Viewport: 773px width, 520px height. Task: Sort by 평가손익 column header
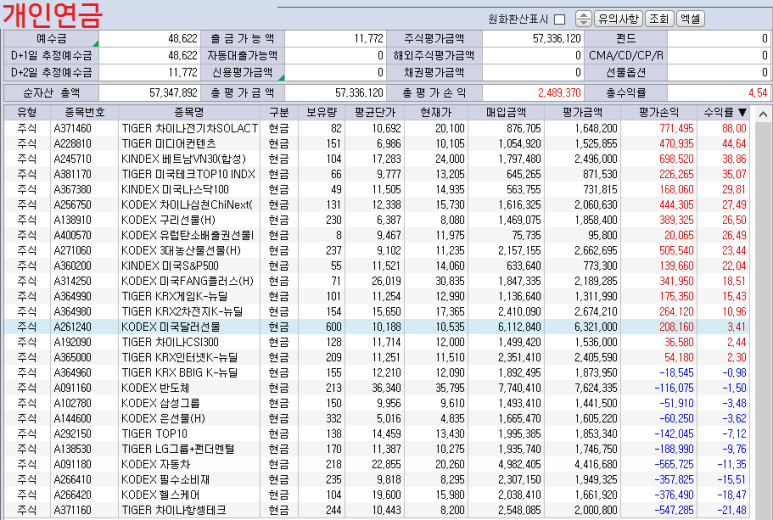[659, 112]
